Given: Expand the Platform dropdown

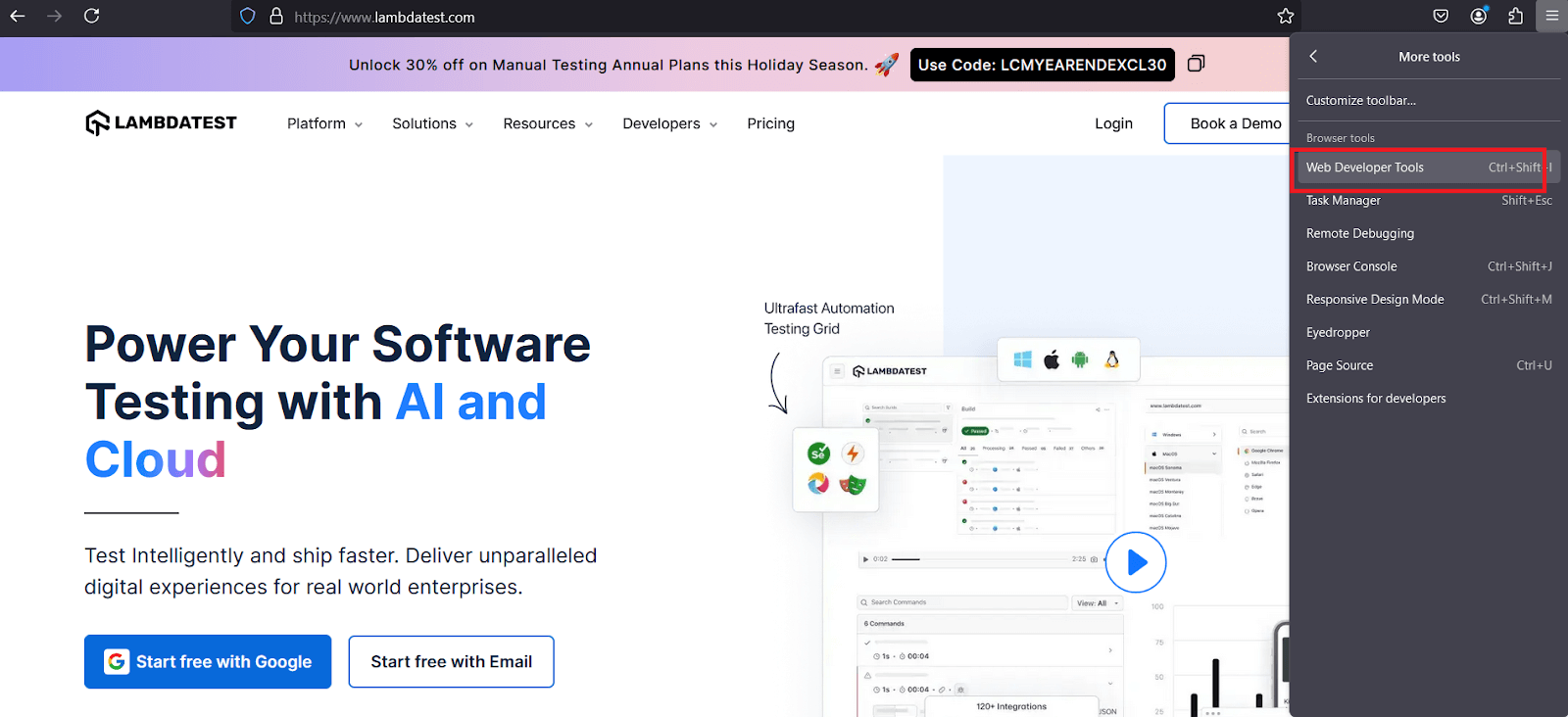Looking at the screenshot, I should [324, 123].
